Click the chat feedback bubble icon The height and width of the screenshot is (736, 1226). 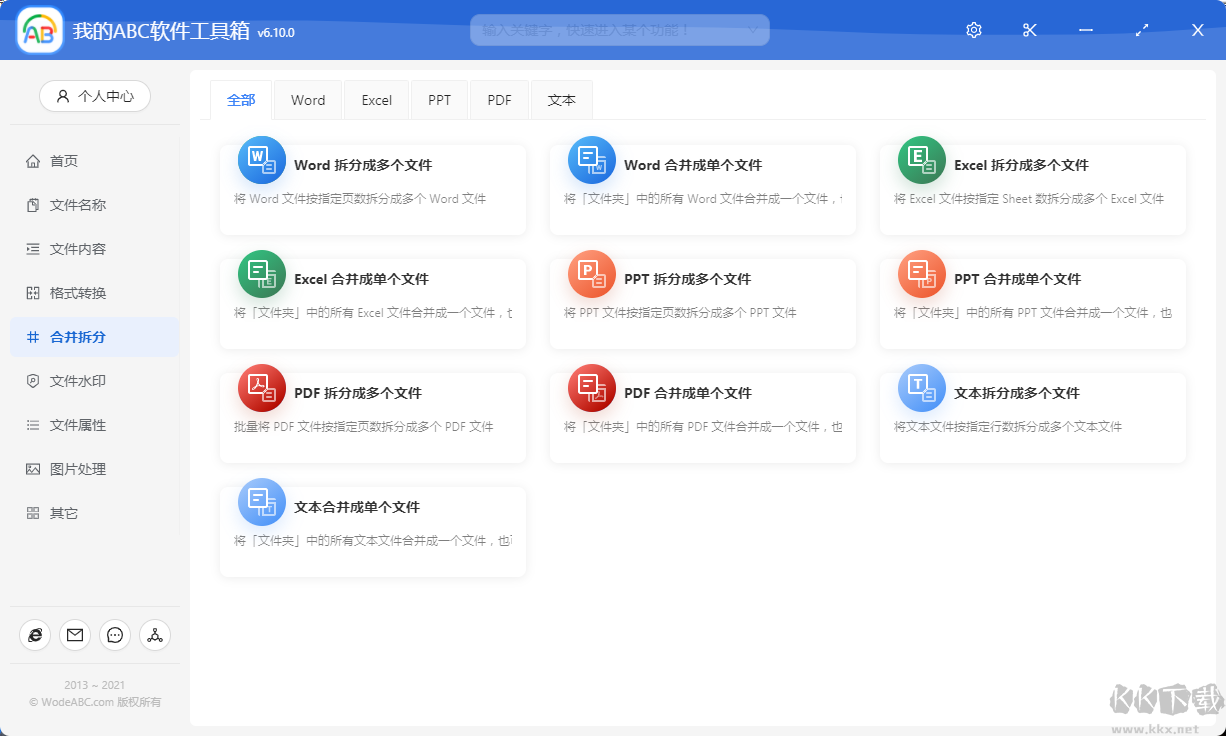115,635
